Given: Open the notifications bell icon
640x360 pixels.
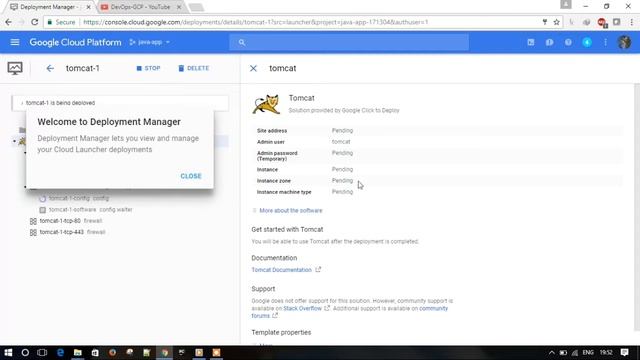Looking at the screenshot, I should (587, 42).
